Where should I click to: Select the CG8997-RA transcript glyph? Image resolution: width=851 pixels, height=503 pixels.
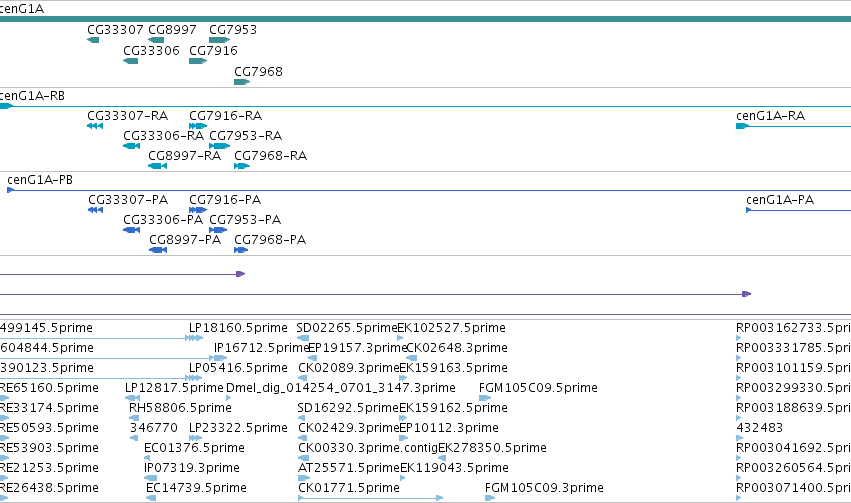pyautogui.click(x=157, y=166)
